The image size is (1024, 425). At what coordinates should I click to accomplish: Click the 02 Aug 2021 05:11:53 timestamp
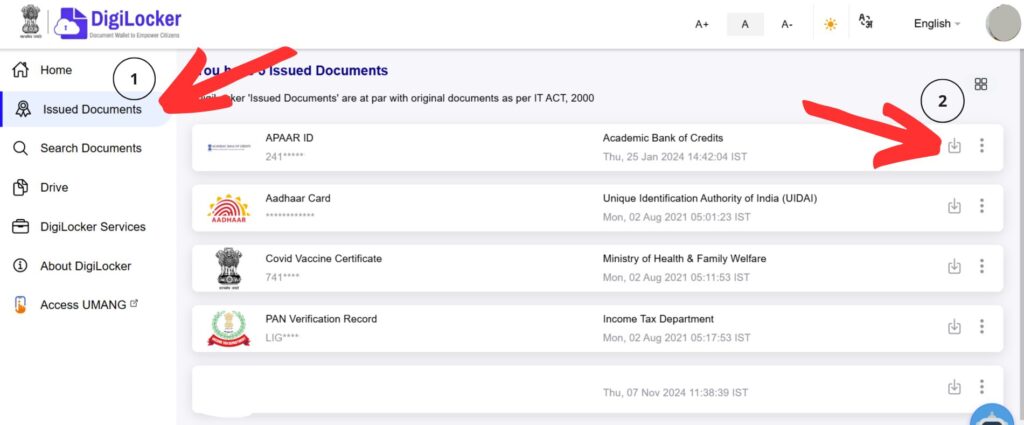click(676, 277)
